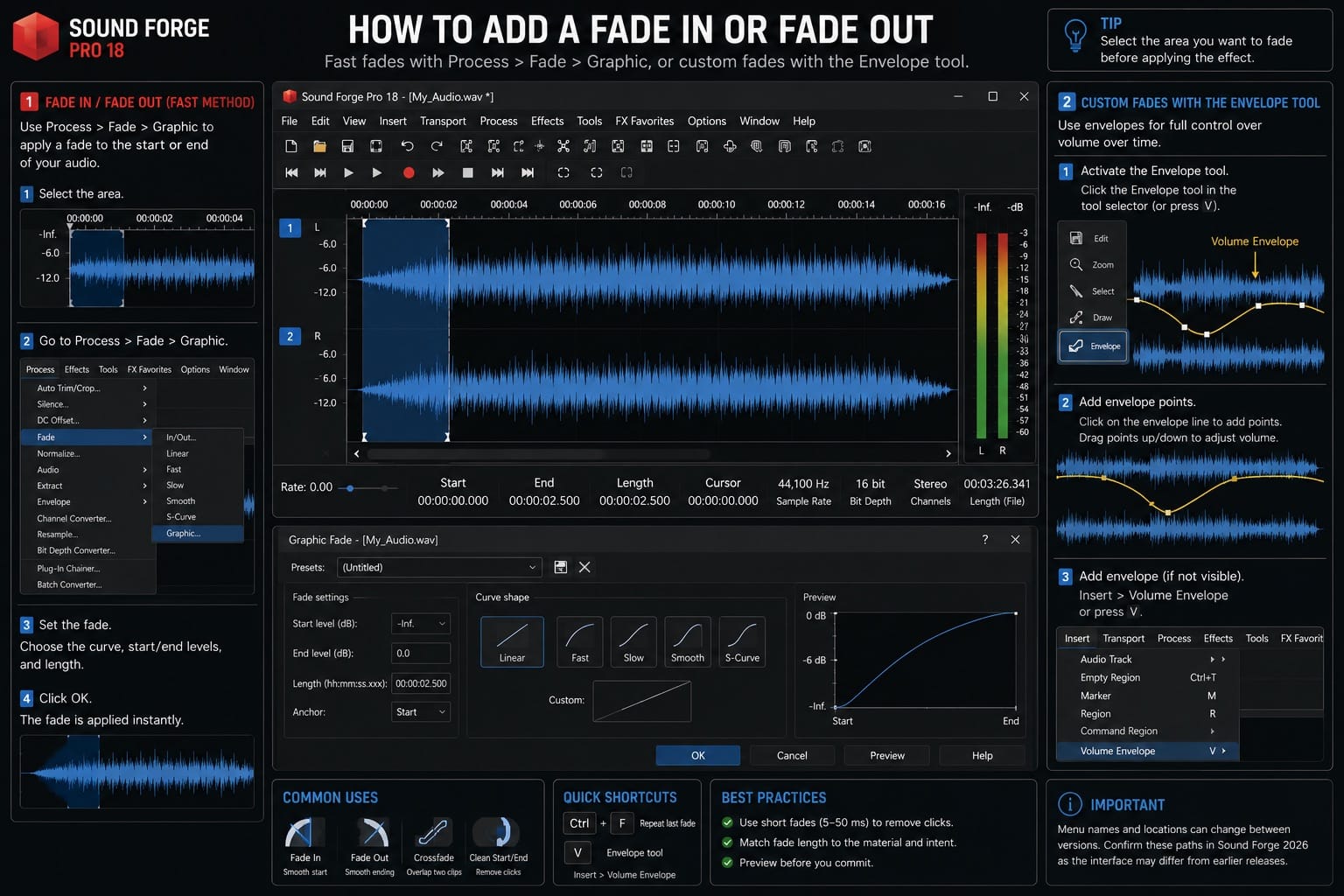Click OK in the Graphic Fade dialog
Image resolution: width=1344 pixels, height=896 pixels.
[698, 755]
